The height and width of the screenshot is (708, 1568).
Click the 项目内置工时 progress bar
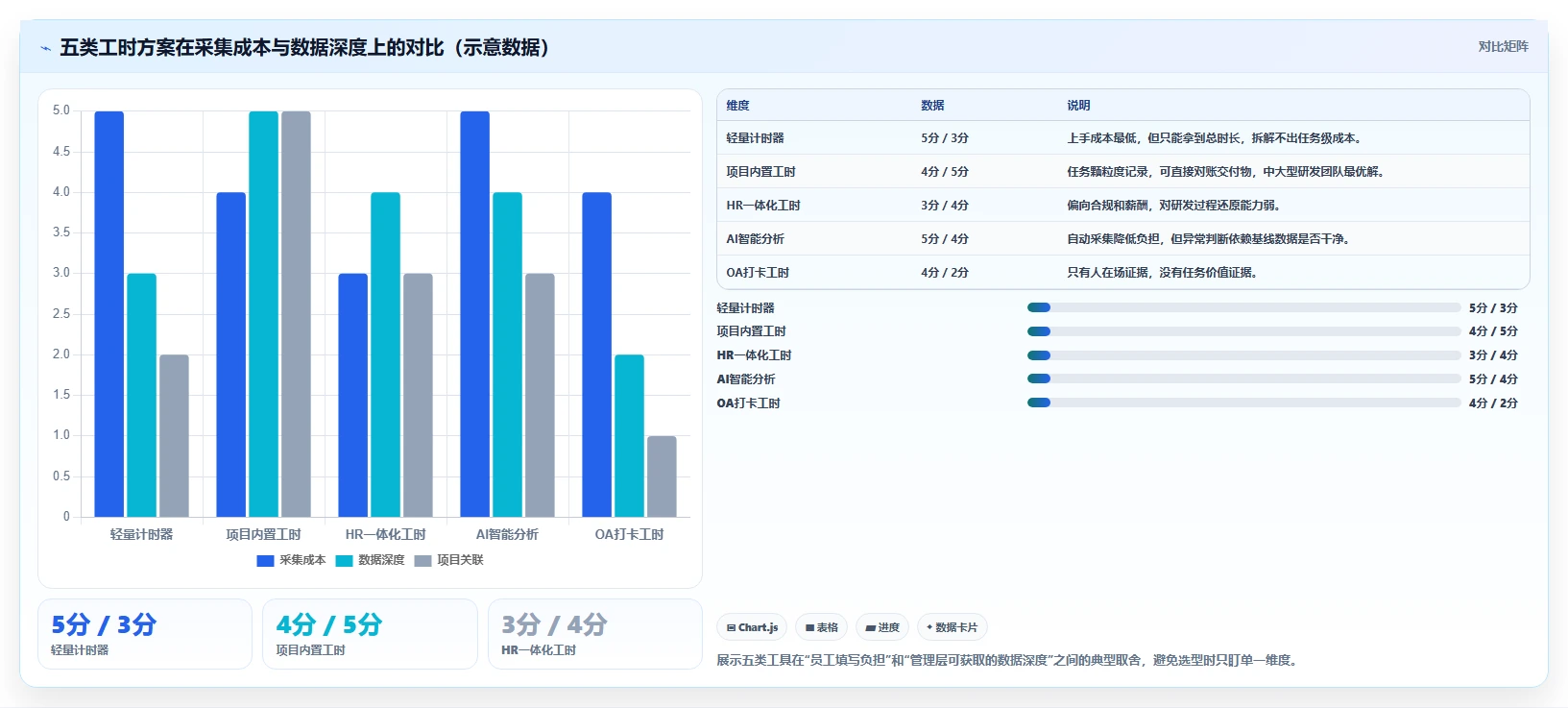tap(1243, 331)
